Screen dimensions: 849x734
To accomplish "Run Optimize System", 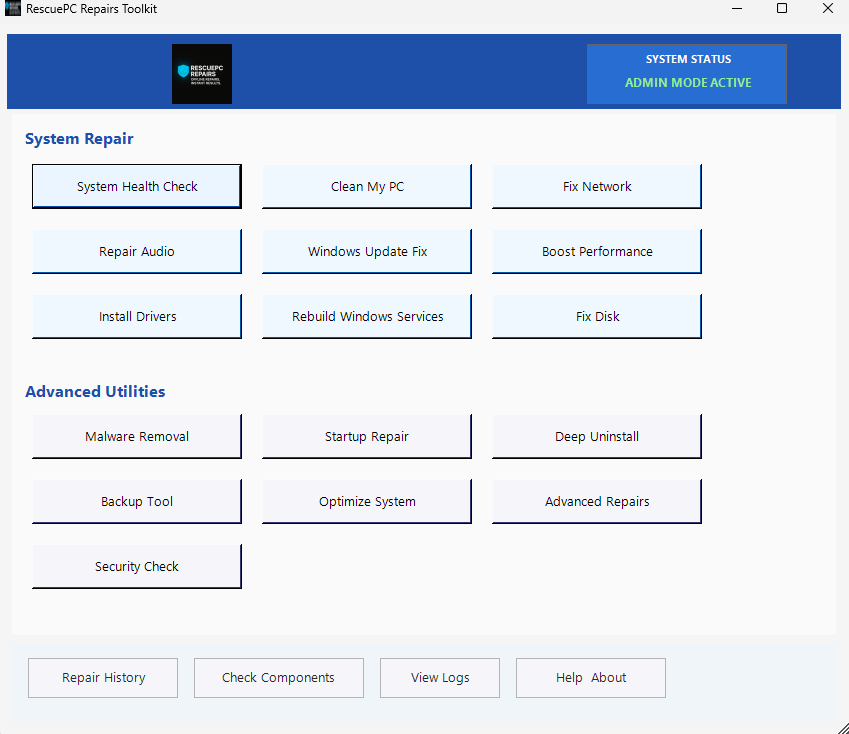I will pos(367,501).
